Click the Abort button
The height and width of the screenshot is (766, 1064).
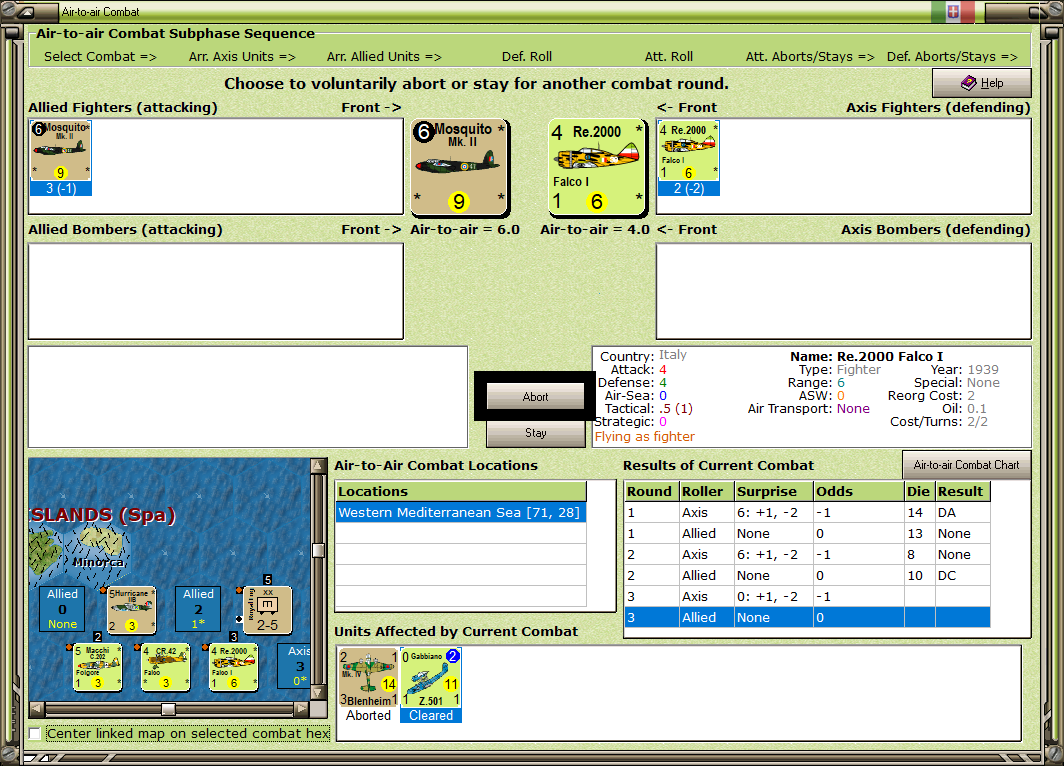(x=535, y=396)
